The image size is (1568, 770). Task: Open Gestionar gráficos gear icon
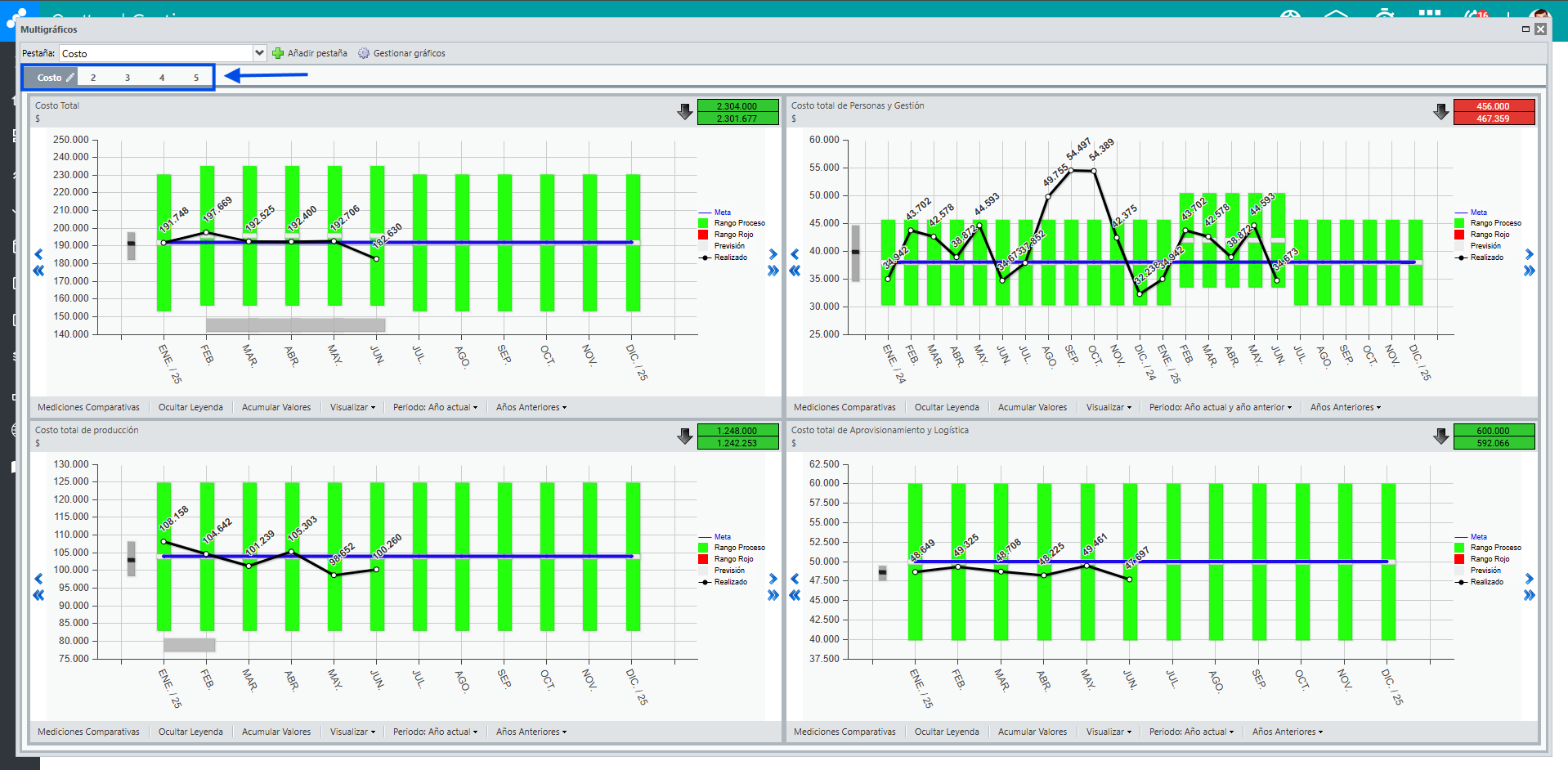(x=364, y=53)
